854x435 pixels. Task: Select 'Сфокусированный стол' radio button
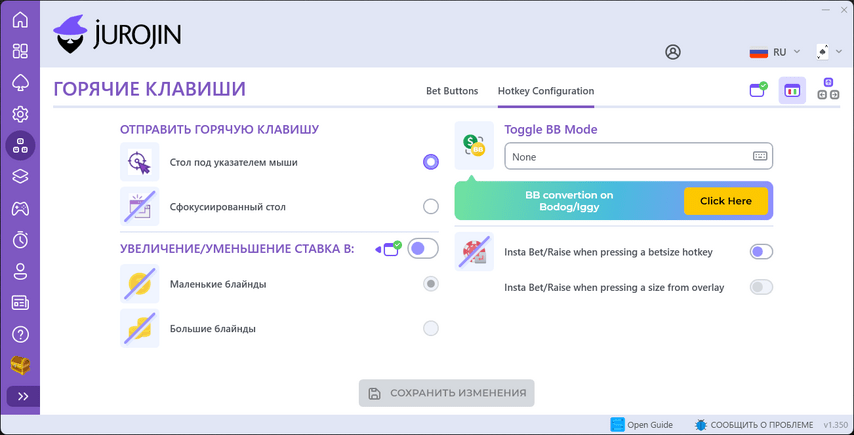tap(431, 207)
